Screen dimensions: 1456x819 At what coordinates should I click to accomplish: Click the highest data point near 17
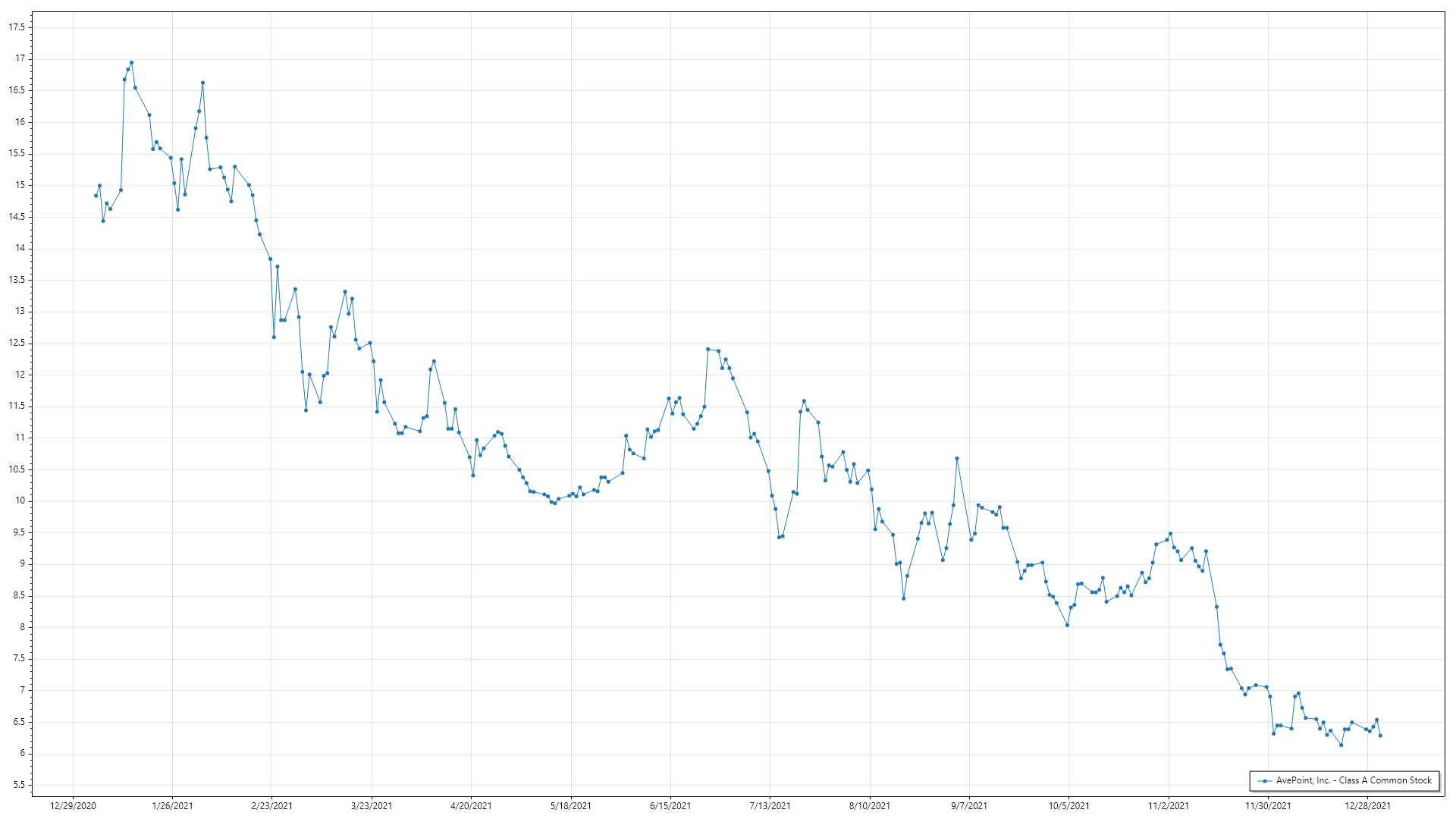(131, 63)
